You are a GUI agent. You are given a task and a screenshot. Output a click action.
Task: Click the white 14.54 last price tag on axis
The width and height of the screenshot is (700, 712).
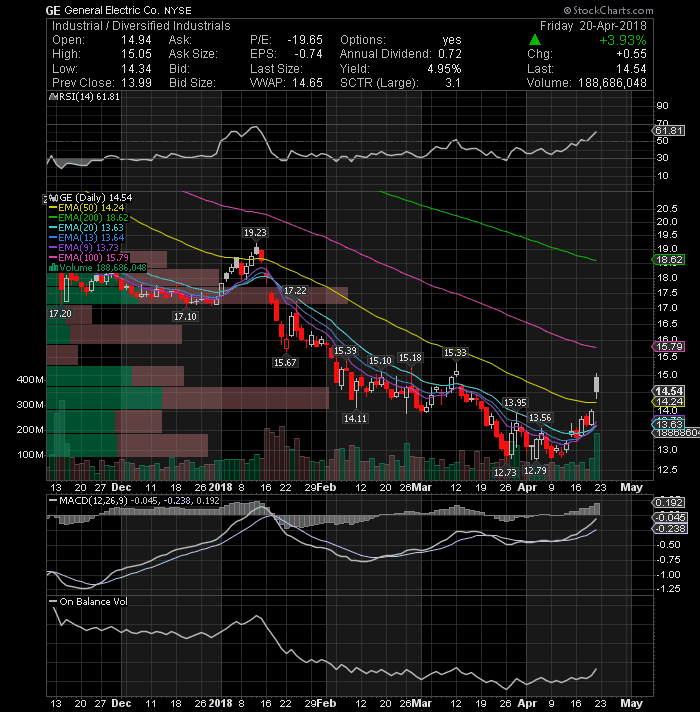[x=669, y=391]
